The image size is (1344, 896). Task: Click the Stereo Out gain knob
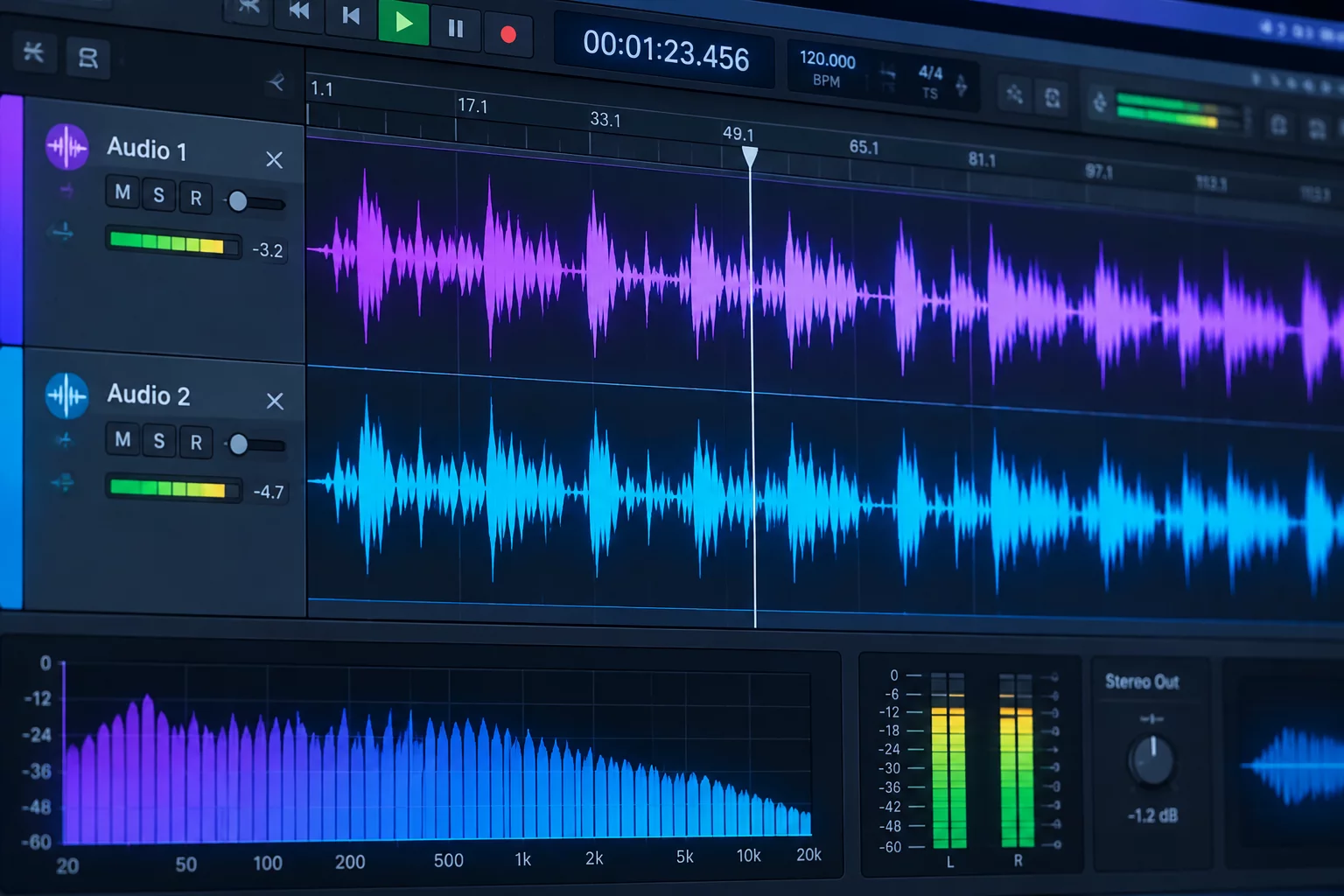pos(1151,759)
